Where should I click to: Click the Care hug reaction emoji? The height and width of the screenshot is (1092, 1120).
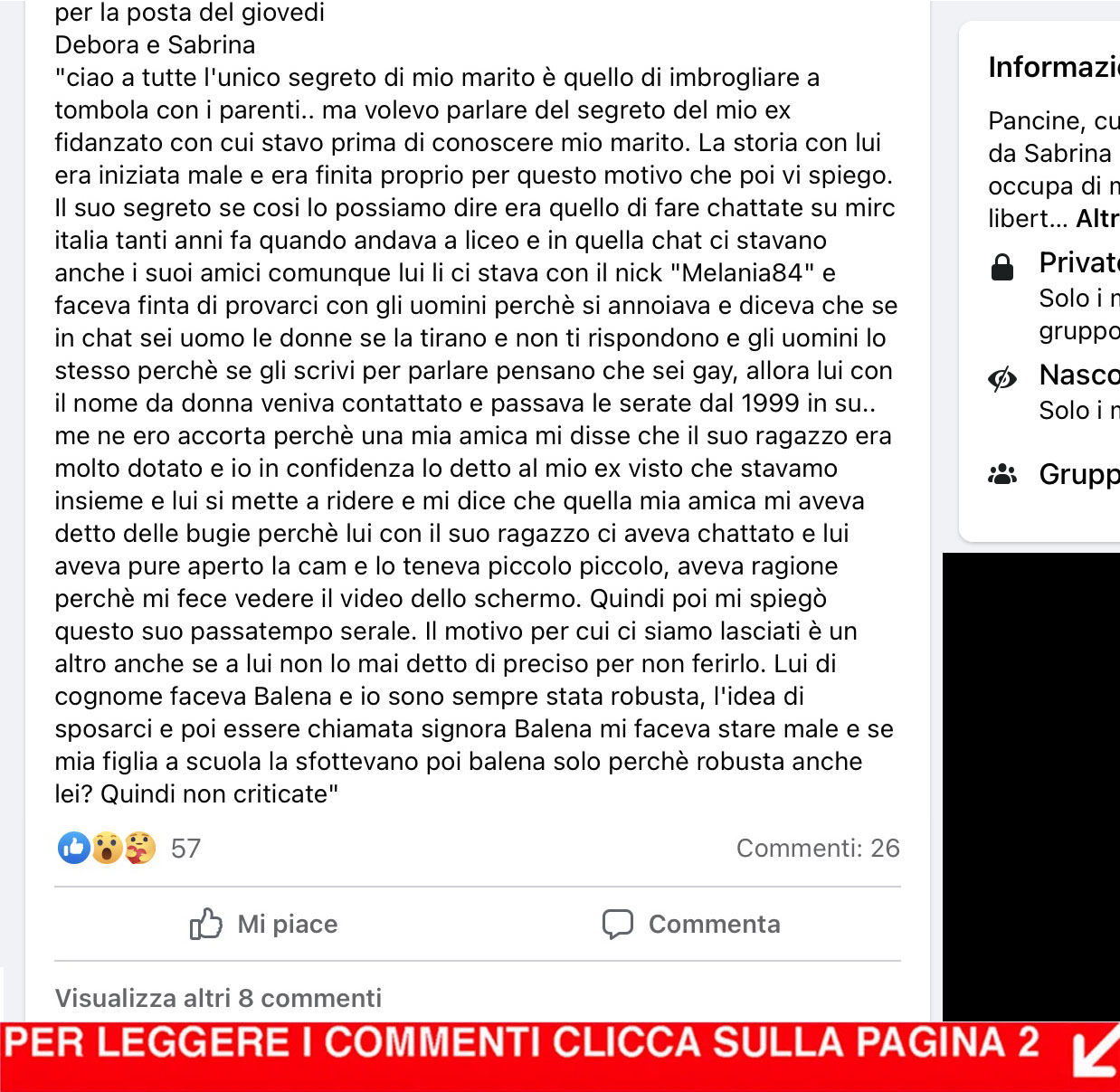tap(139, 848)
